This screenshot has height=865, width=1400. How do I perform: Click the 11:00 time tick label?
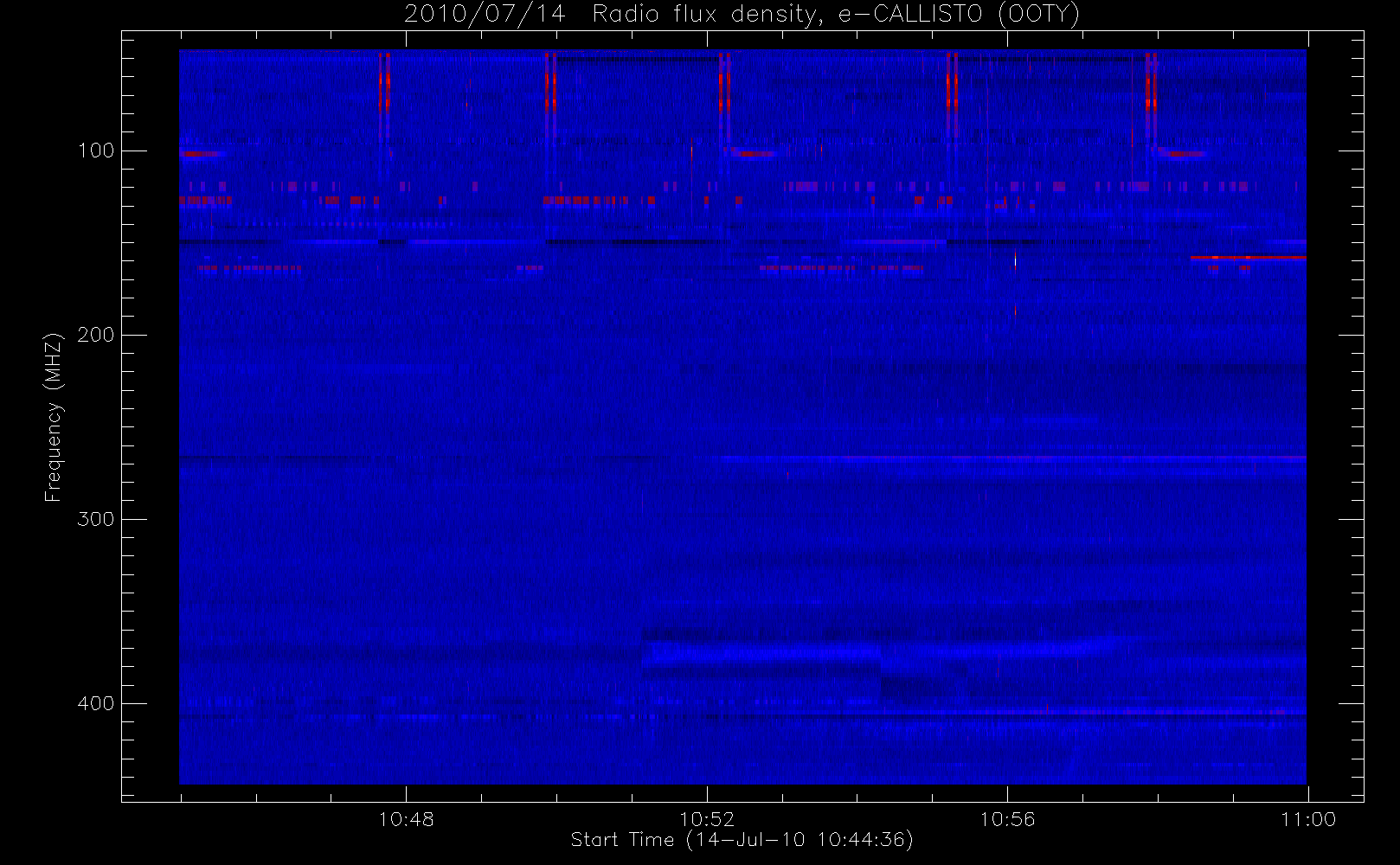[1308, 819]
